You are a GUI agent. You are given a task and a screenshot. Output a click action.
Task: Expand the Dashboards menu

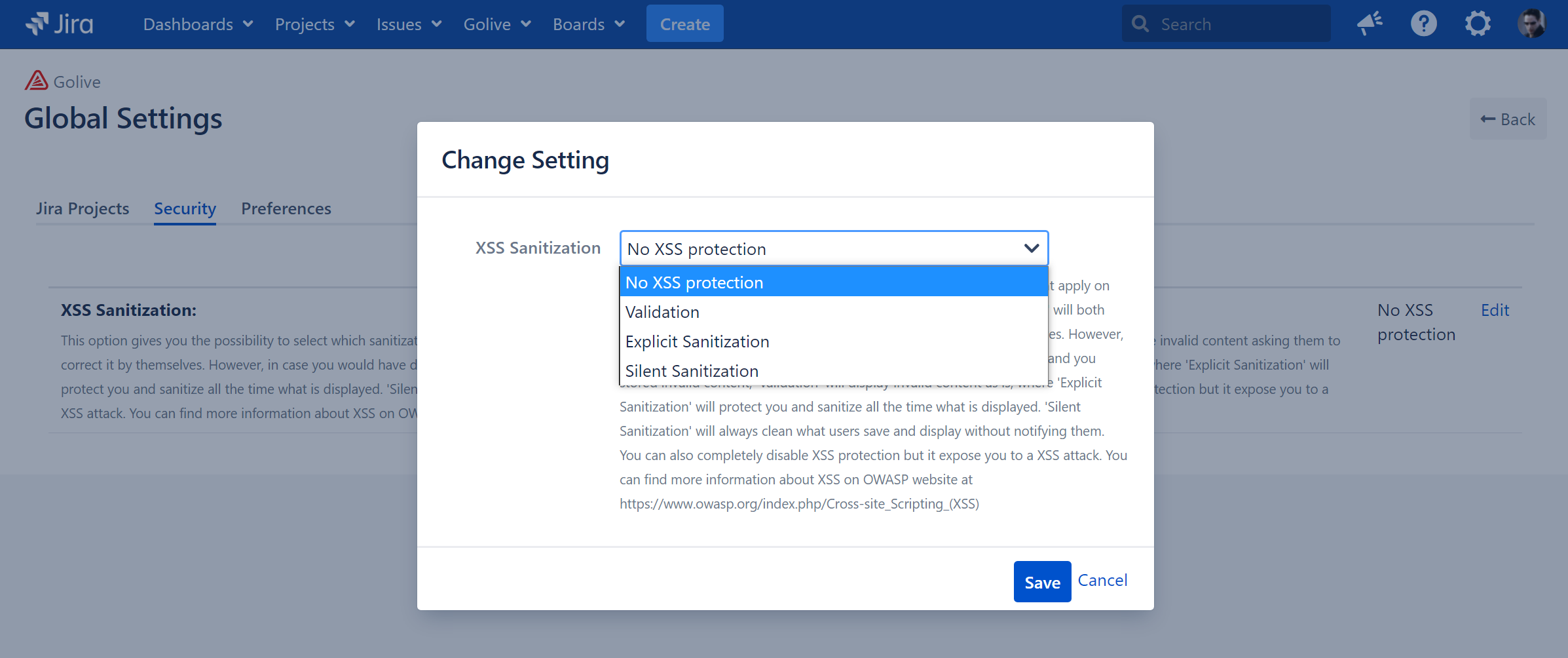coord(198,24)
